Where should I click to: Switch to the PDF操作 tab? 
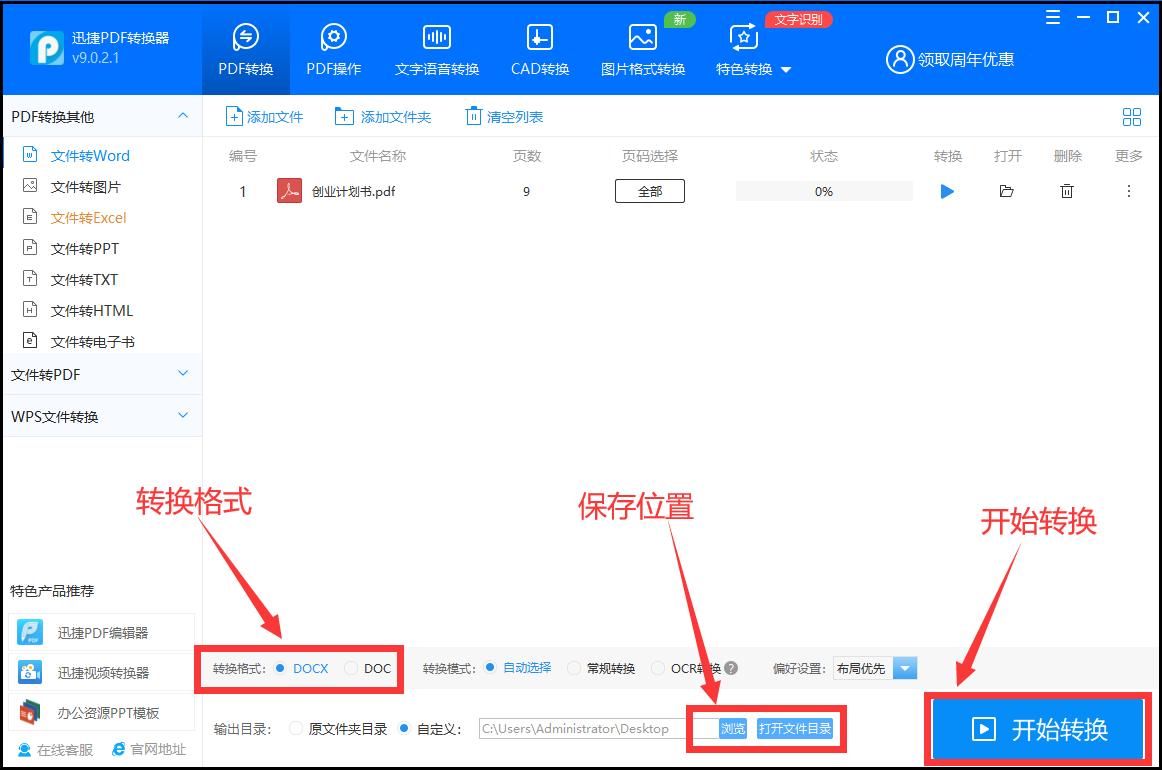333,47
